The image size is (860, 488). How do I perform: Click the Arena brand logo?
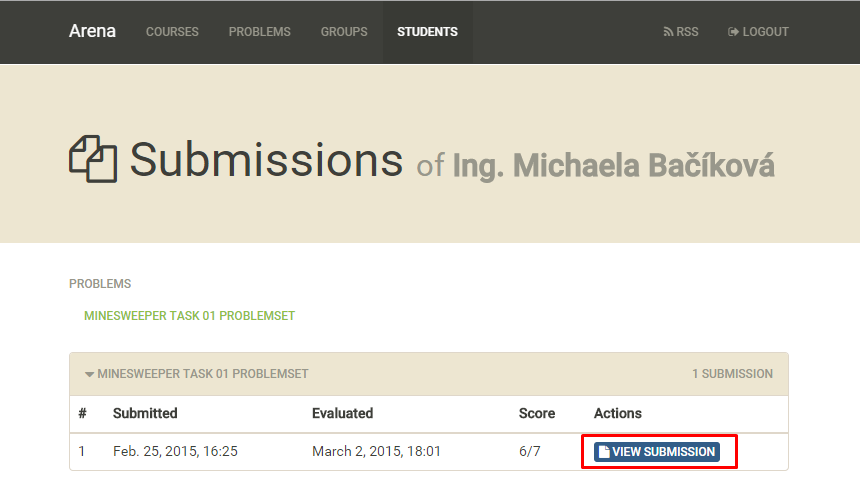pos(92,31)
